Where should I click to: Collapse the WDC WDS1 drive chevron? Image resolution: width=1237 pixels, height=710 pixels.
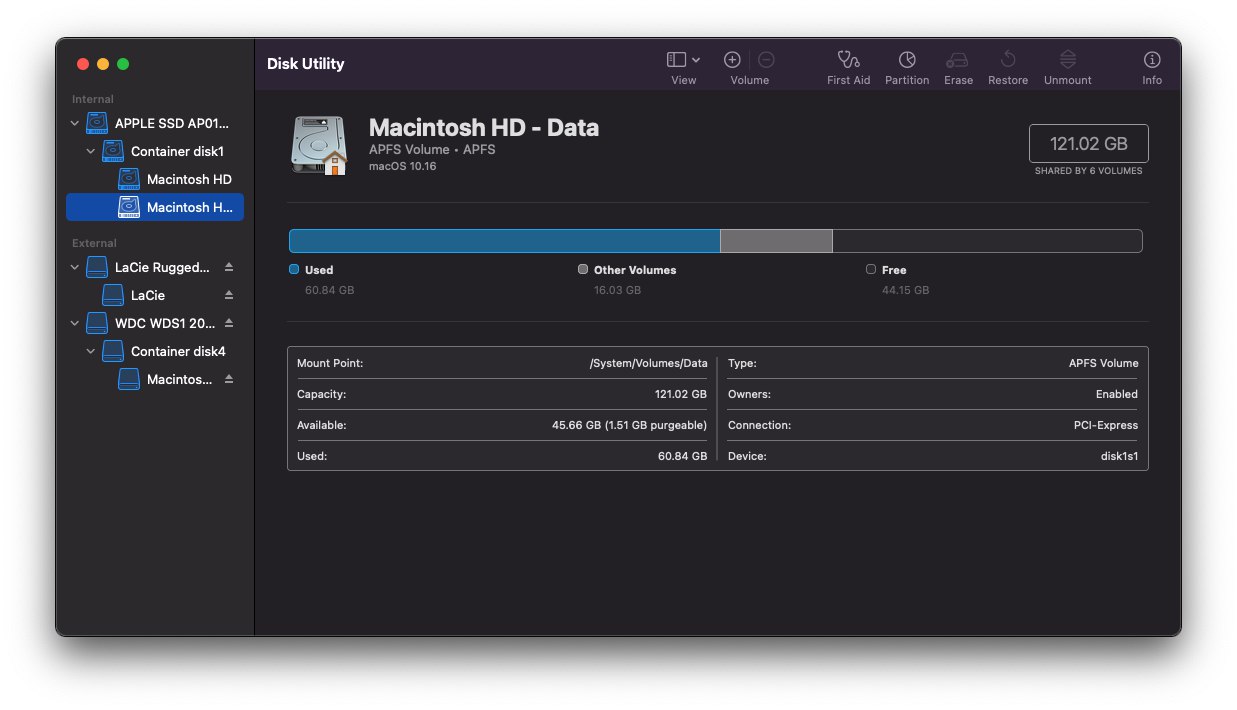point(75,324)
